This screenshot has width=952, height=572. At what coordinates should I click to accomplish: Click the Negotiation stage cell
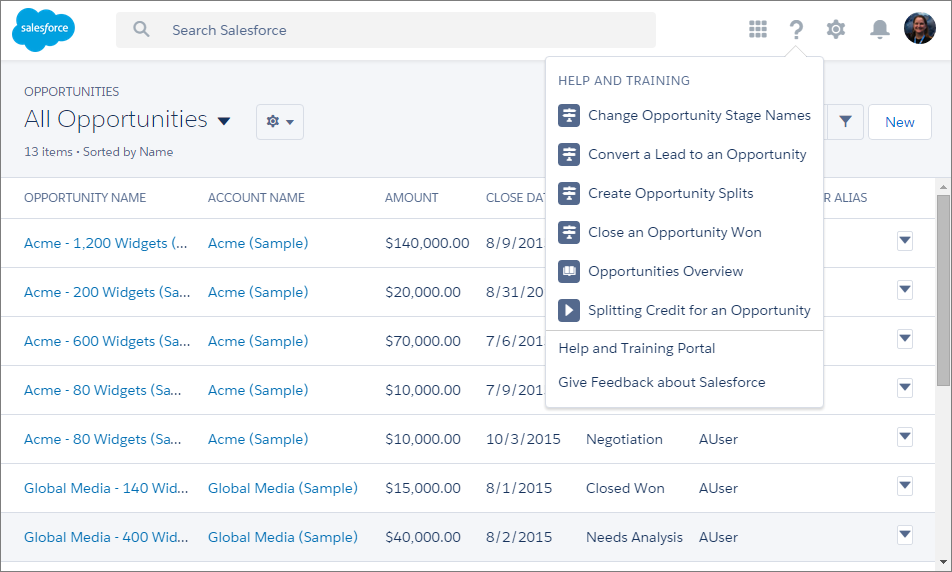tap(624, 439)
